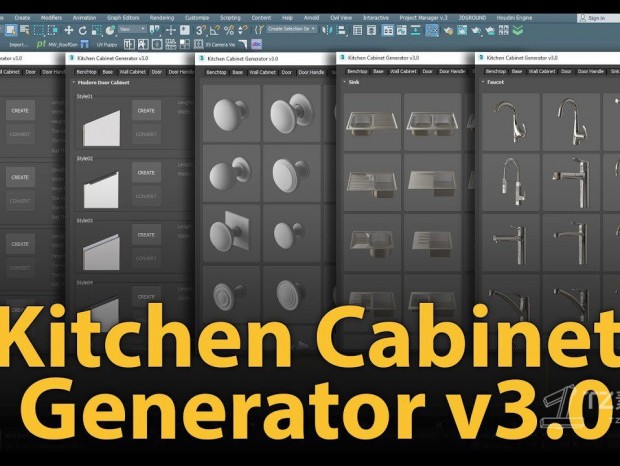Select Wall Cabinet tab in Sink window

coord(403,72)
